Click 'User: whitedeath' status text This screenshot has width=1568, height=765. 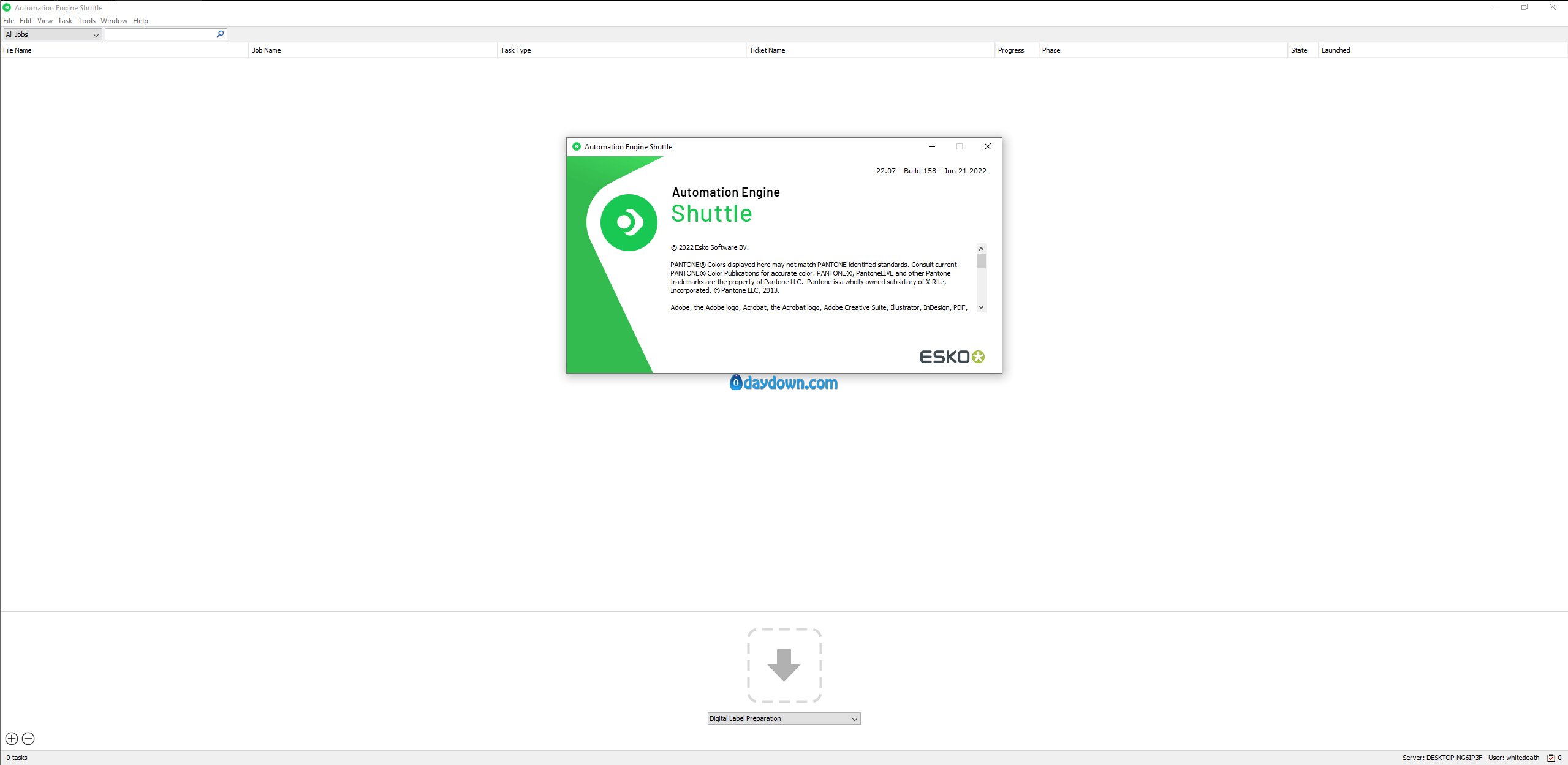point(1513,758)
